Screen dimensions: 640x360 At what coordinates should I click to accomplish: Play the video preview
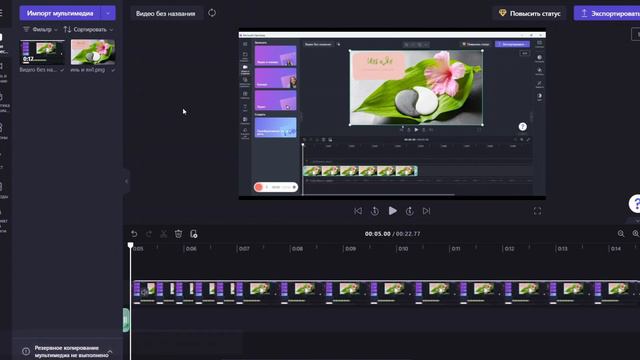[x=393, y=211]
